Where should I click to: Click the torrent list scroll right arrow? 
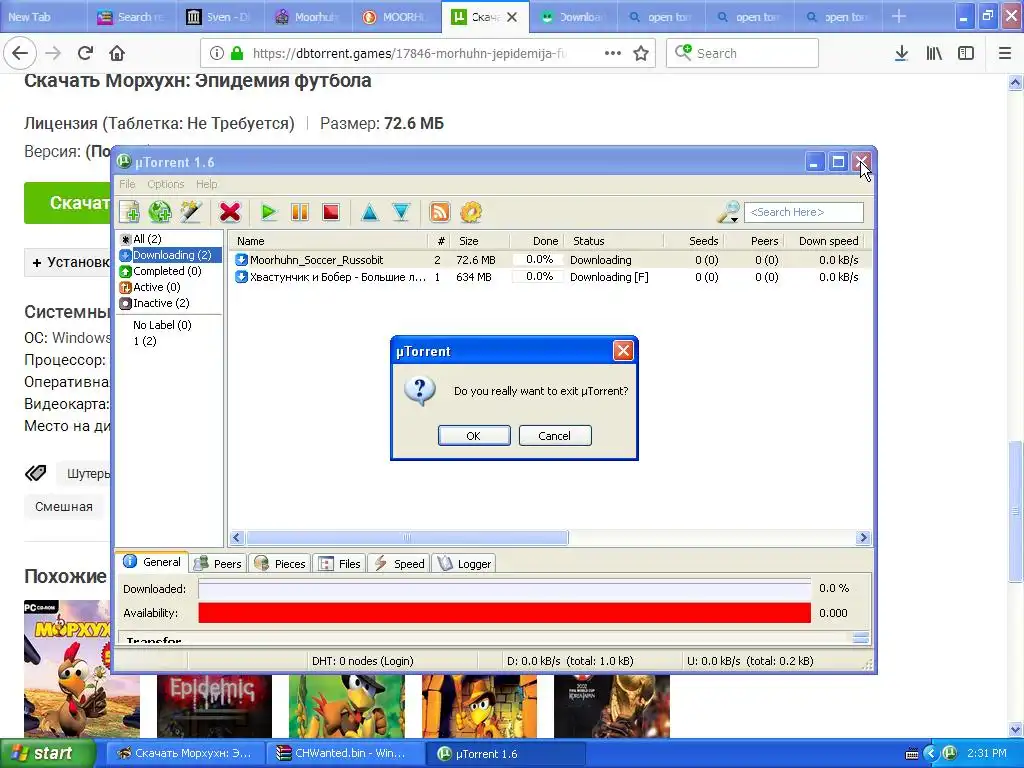click(x=863, y=537)
